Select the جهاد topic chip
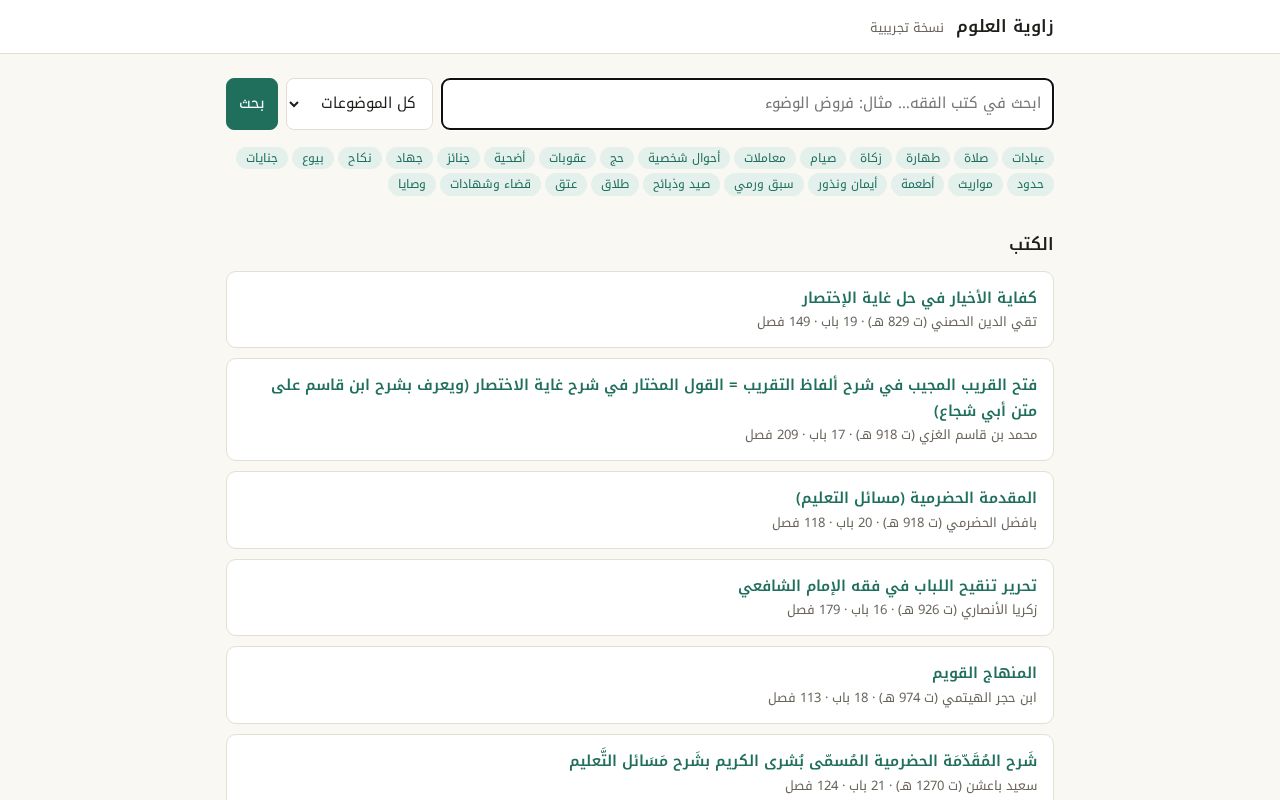The image size is (1280, 800). pos(410,158)
